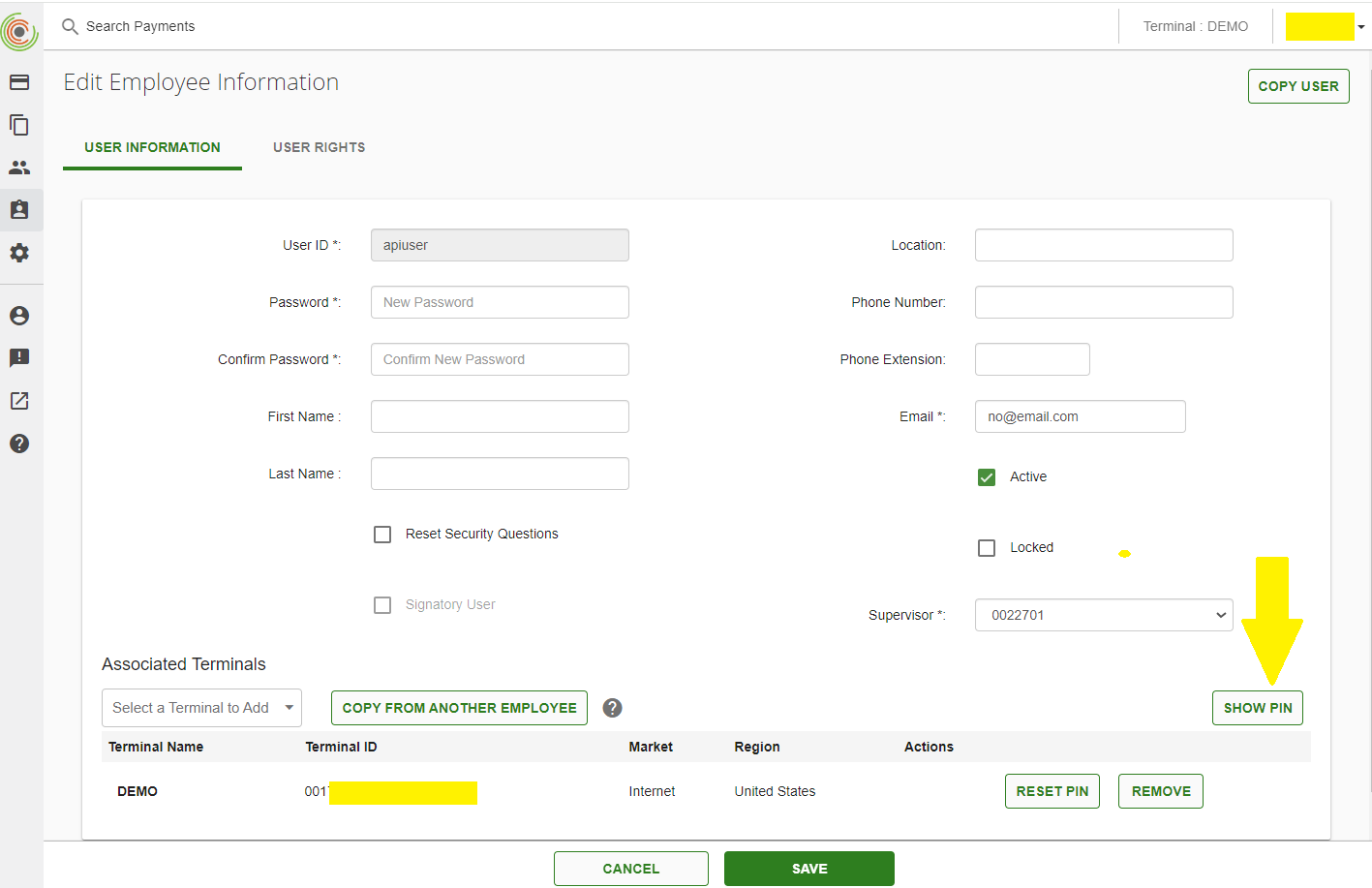1372x888 pixels.
Task: Open the settings gear sidebar icon
Action: (x=19, y=253)
